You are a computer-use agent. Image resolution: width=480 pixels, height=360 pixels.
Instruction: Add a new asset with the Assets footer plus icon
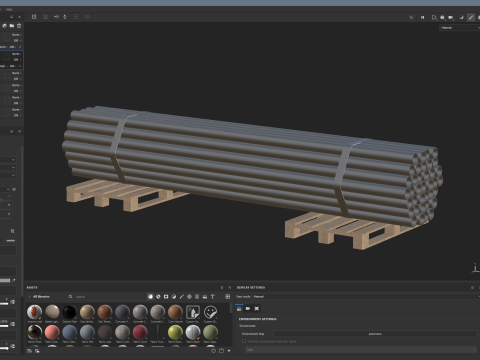click(x=229, y=351)
